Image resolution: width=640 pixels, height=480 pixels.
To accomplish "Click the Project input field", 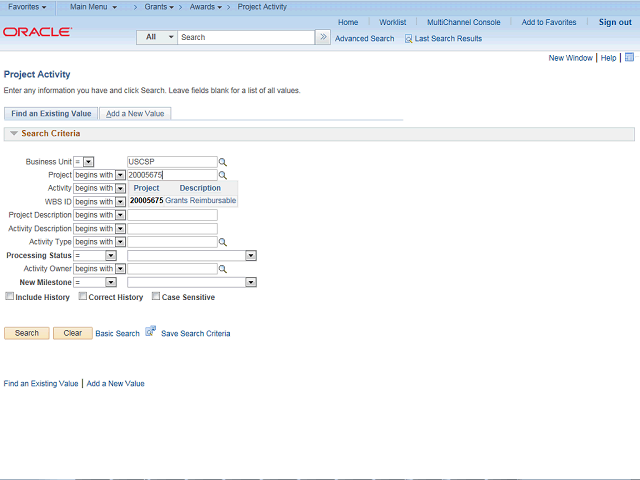I will pos(172,175).
